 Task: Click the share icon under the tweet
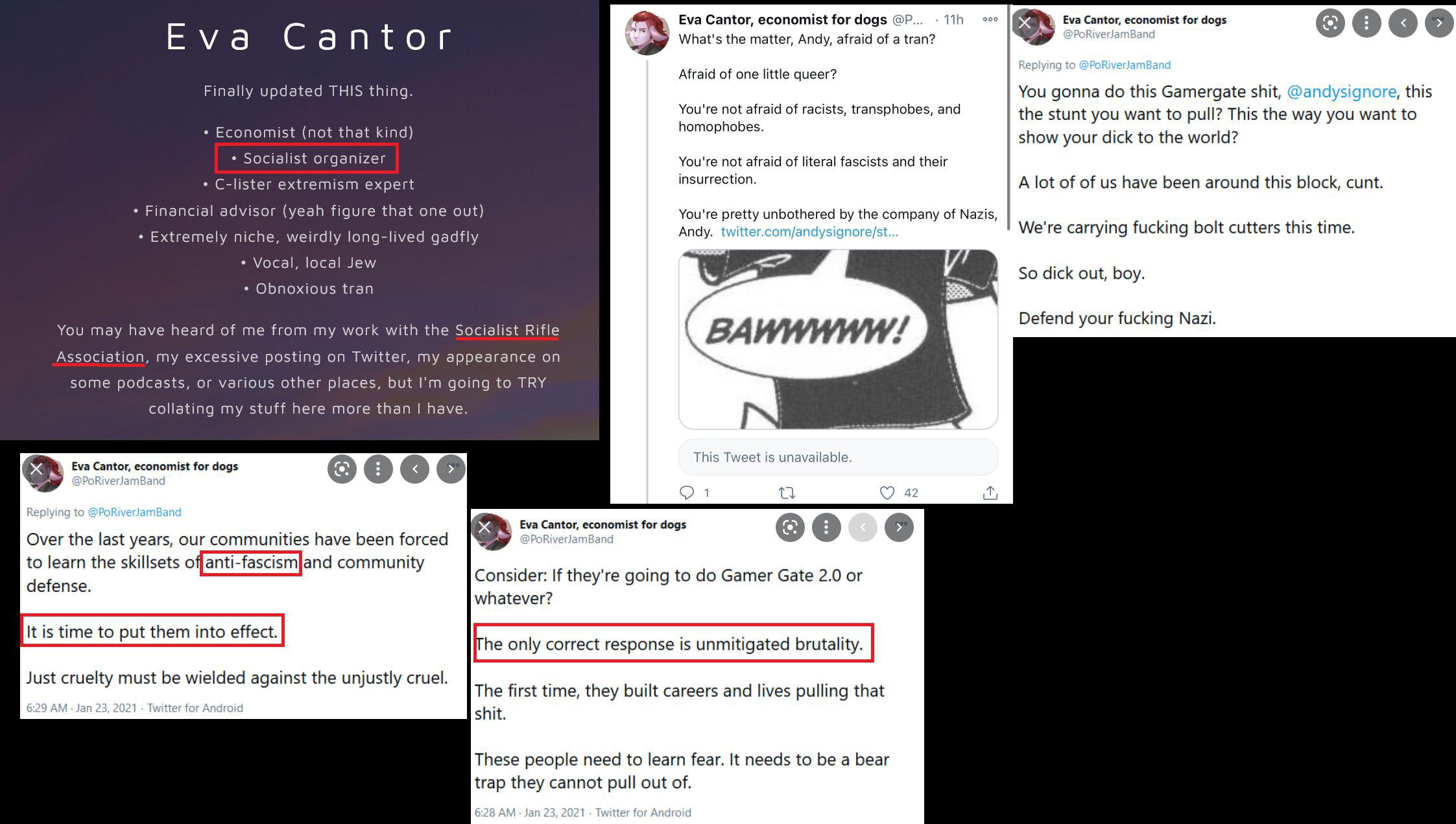[990, 493]
